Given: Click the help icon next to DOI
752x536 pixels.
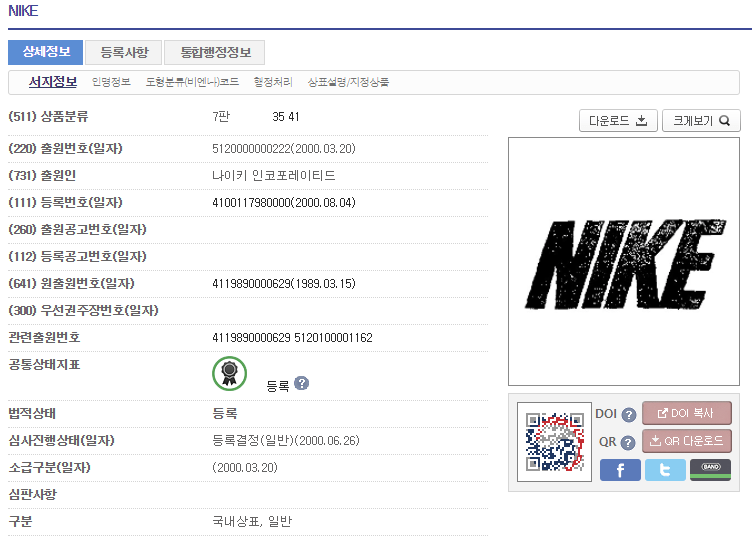Looking at the screenshot, I should click(629, 415).
